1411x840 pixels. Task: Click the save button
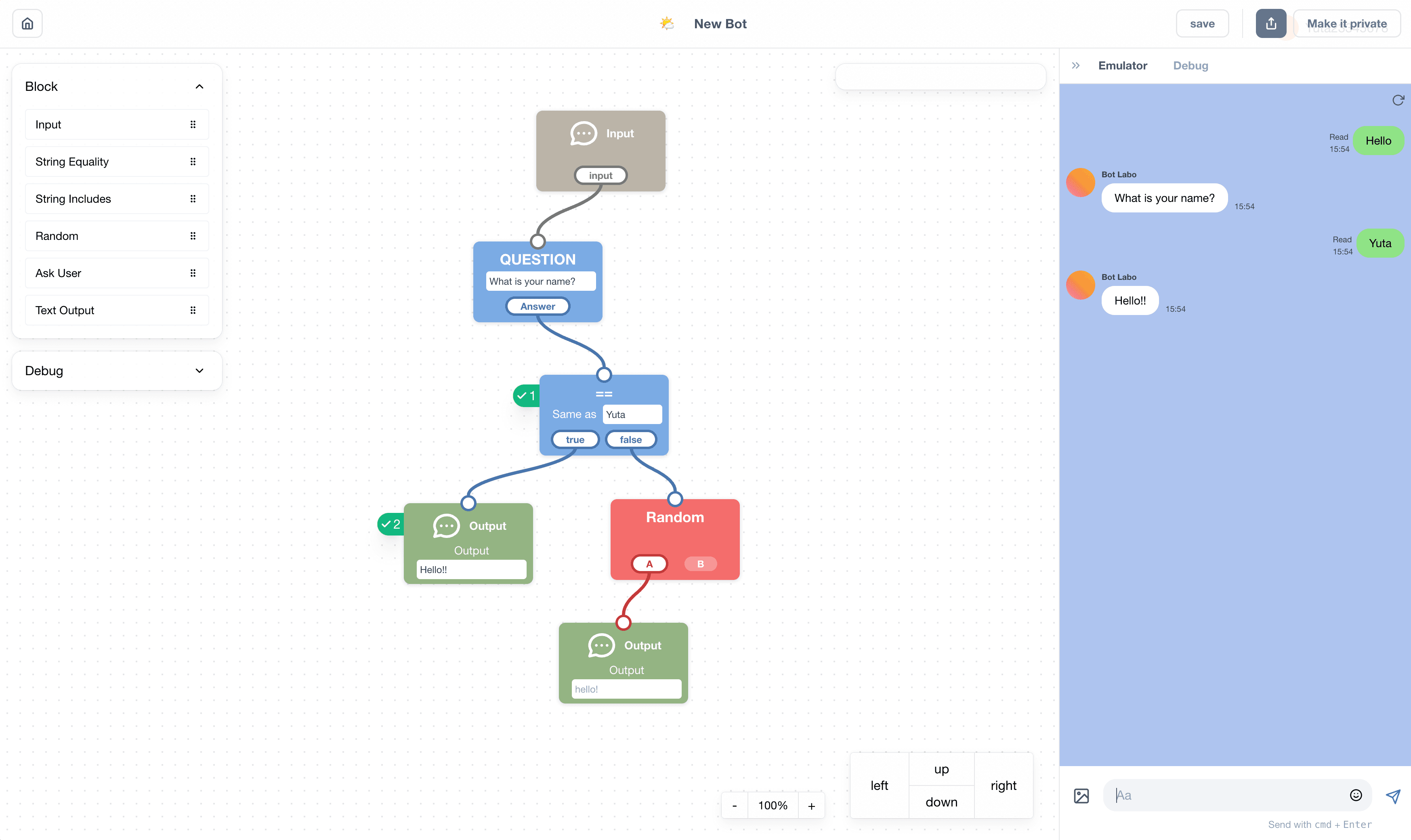click(1202, 24)
